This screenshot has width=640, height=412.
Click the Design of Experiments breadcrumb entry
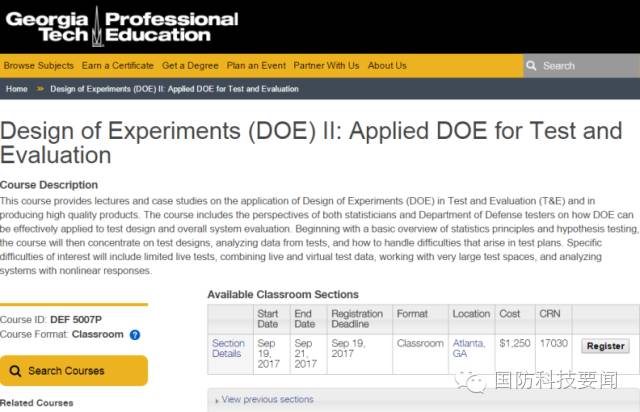click(174, 89)
